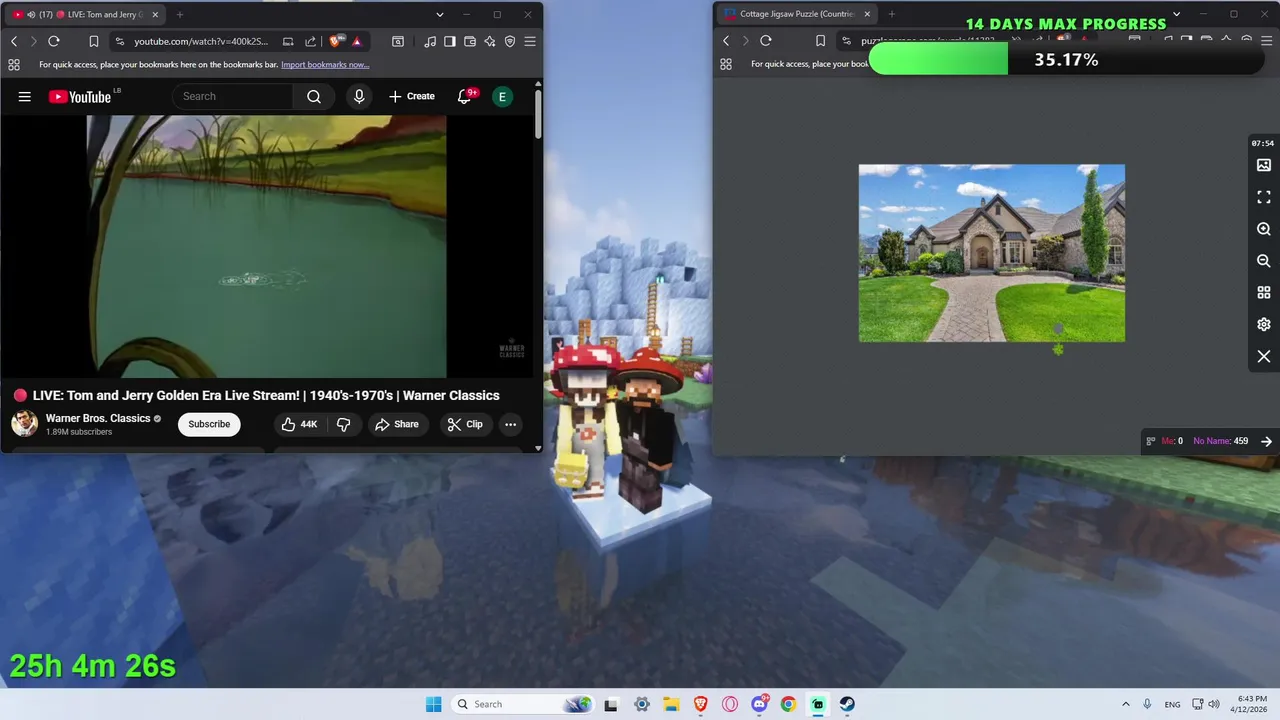
Task: Click the Brave Rewards triangle icon
Action: coord(356,41)
